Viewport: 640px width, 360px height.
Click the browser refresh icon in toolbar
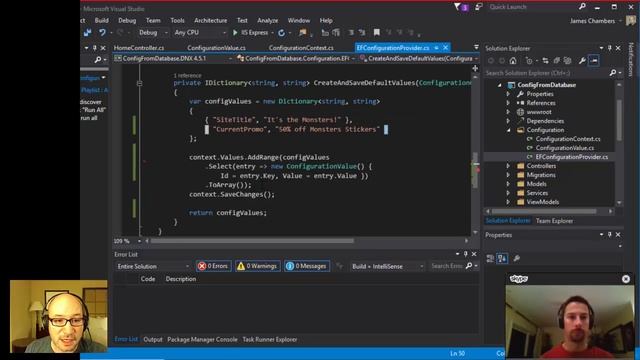[x=282, y=33]
